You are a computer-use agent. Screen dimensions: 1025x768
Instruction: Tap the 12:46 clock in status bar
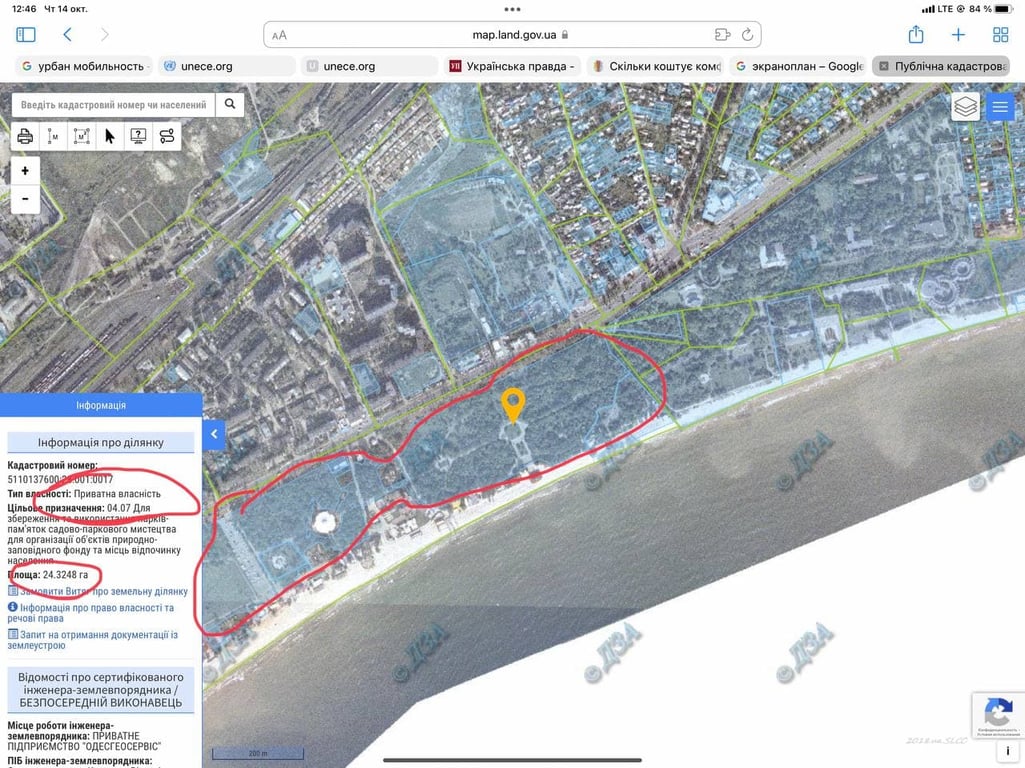pos(24,9)
